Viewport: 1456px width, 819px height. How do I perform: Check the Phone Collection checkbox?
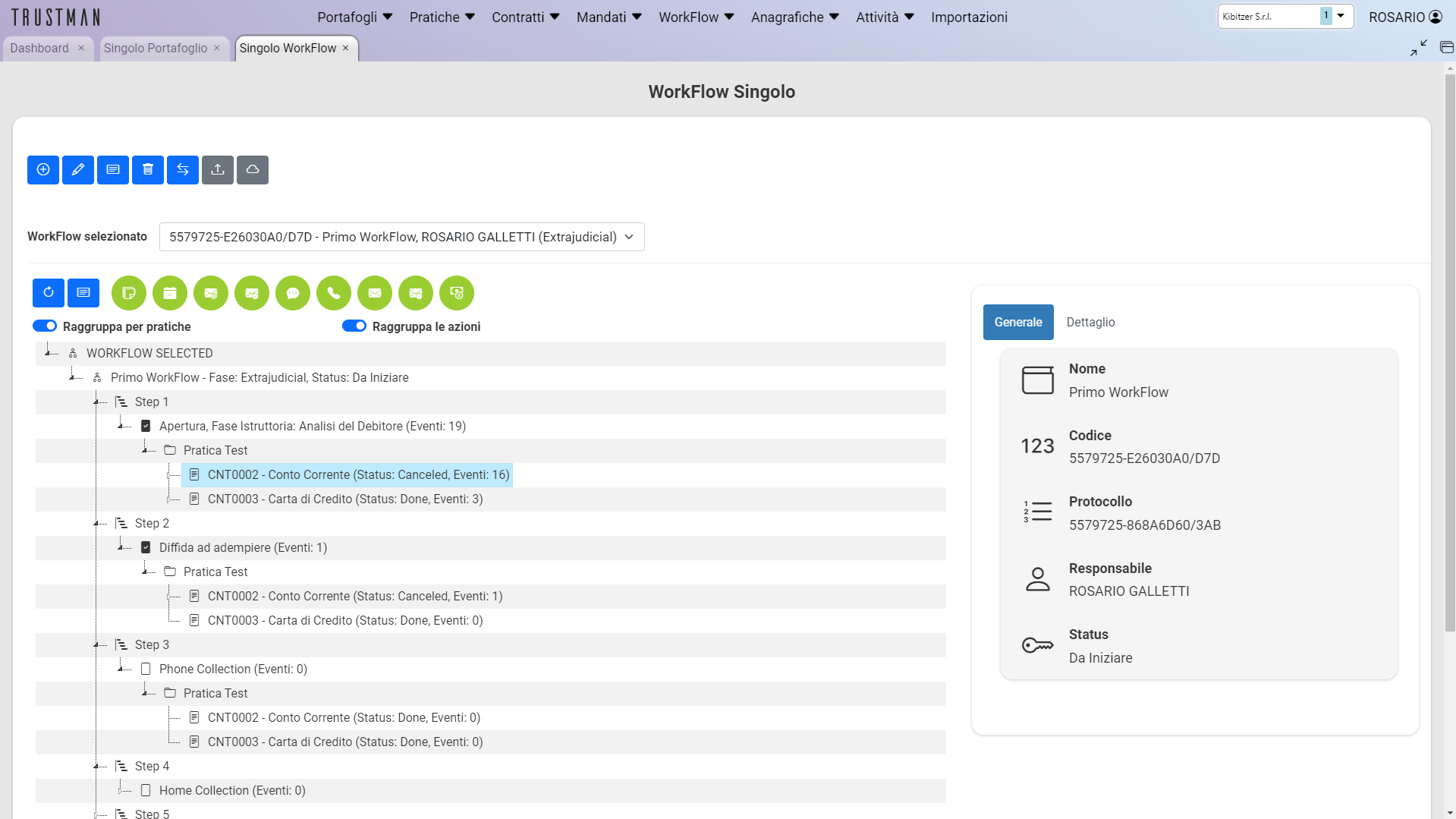[x=146, y=669]
